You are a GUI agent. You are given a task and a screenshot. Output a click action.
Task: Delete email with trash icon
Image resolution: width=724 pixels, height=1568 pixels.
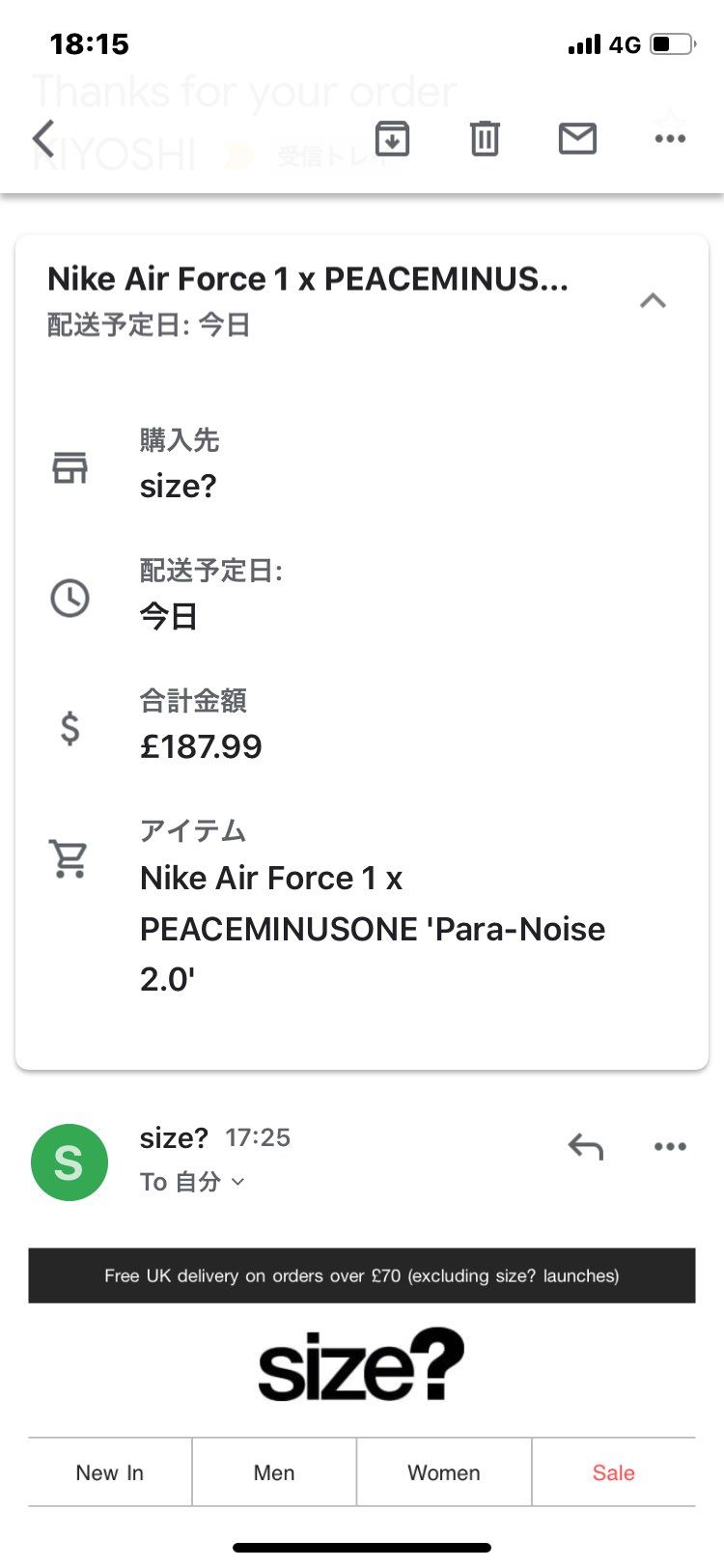coord(485,139)
